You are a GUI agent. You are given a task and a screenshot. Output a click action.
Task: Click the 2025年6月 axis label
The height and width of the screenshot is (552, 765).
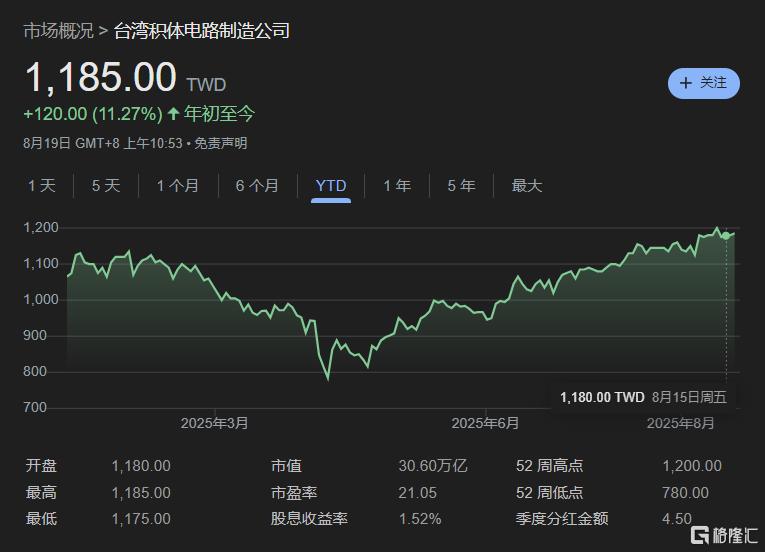[x=485, y=423]
